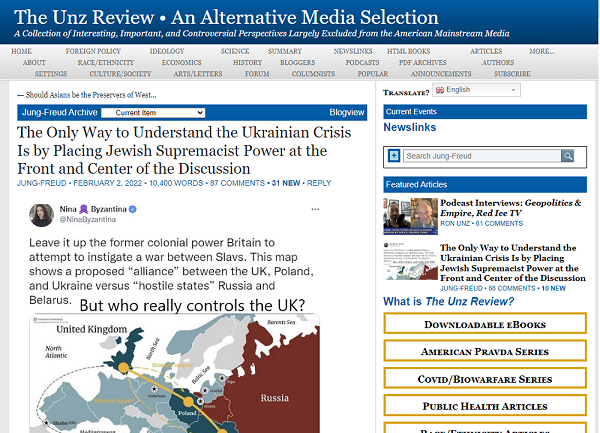Open the Covid/Biowarfare Series button
Screen dimensions: 600x433
[485, 380]
